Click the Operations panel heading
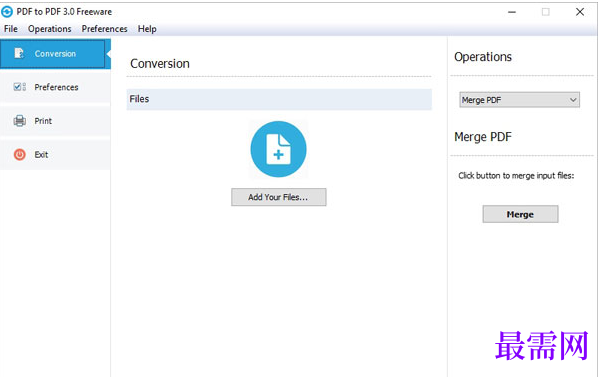This screenshot has height=377, width=607. pyautogui.click(x=483, y=57)
